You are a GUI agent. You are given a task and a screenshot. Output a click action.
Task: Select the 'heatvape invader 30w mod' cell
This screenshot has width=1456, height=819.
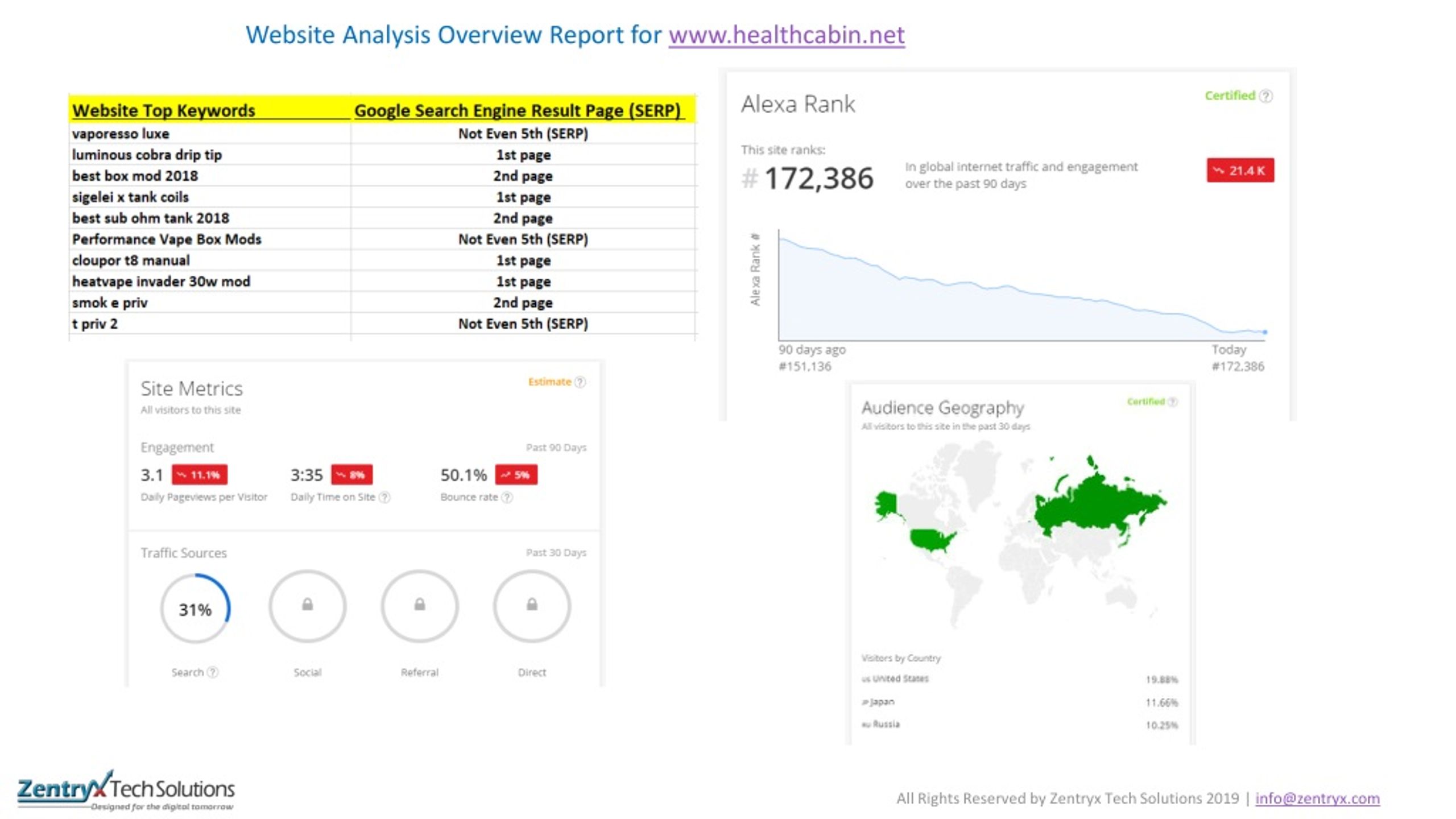[209, 282]
